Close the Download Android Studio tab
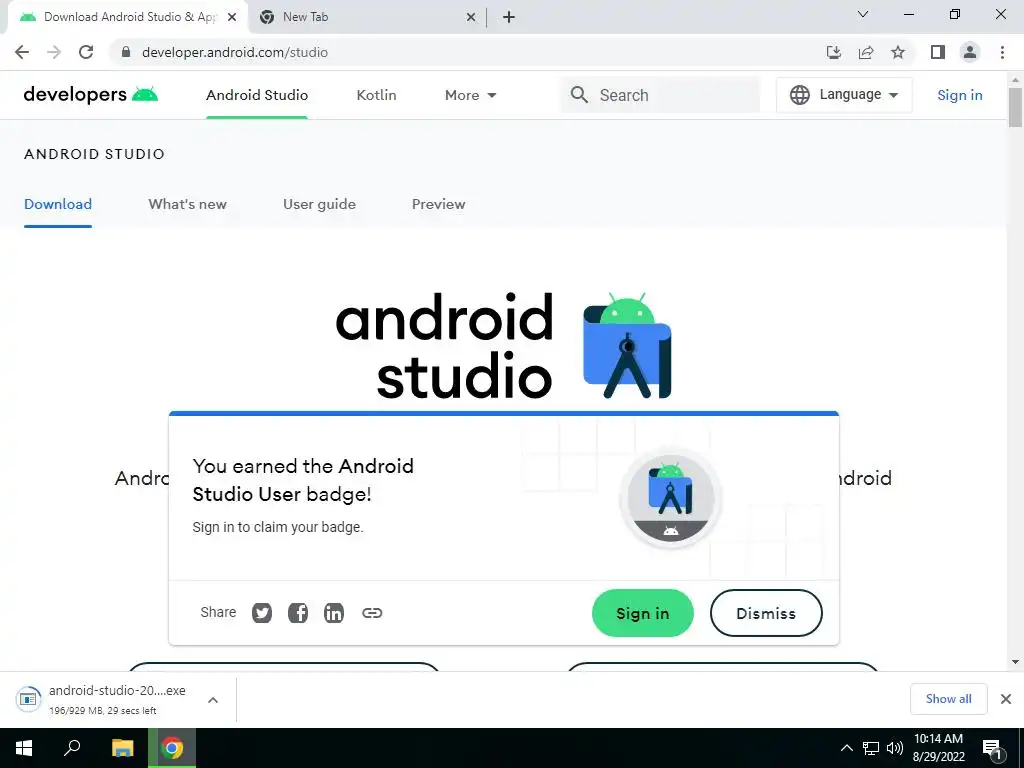The height and width of the screenshot is (768, 1024). 232,17
